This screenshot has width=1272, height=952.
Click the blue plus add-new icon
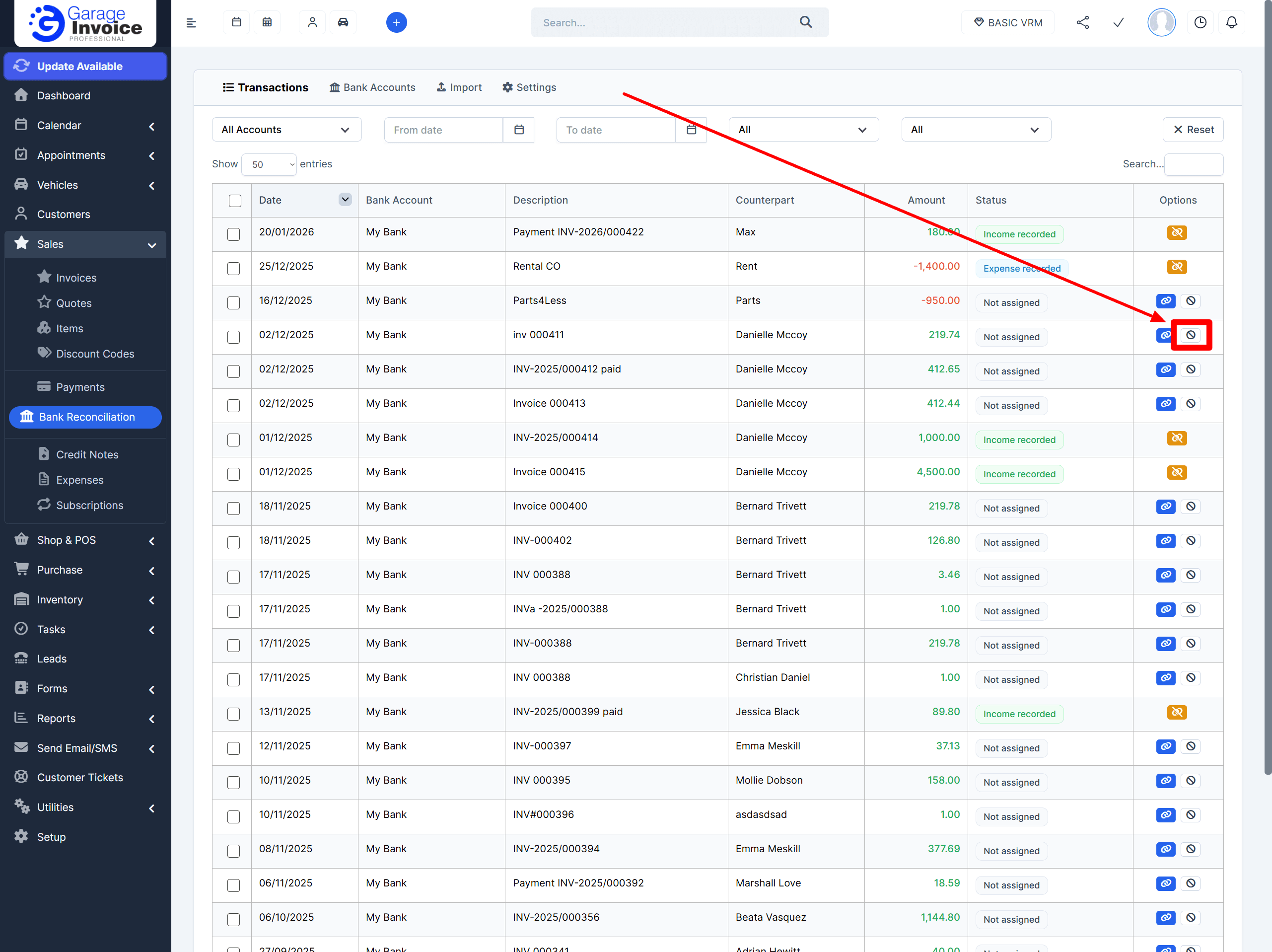tap(396, 22)
